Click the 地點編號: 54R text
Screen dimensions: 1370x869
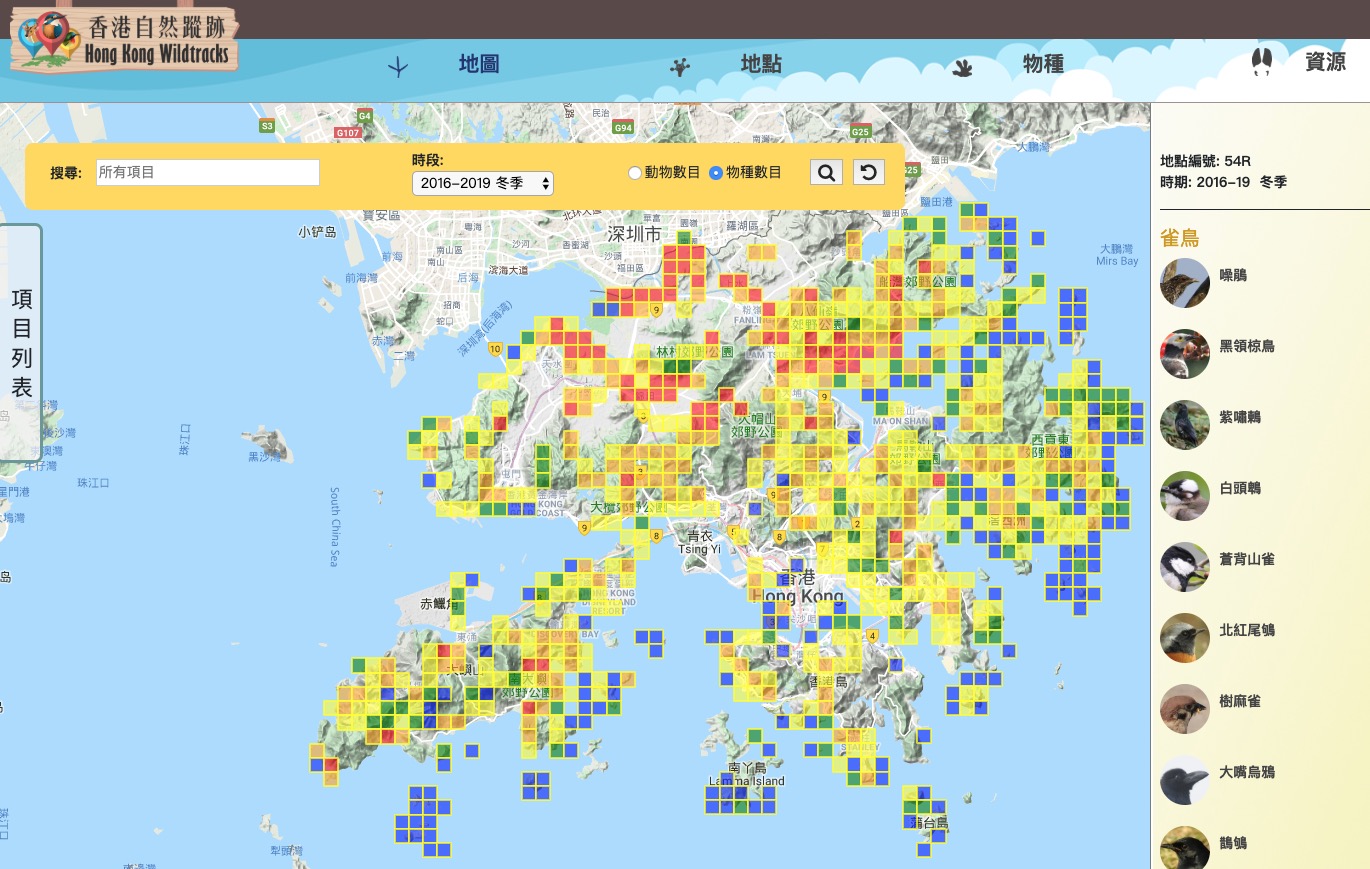point(1206,160)
